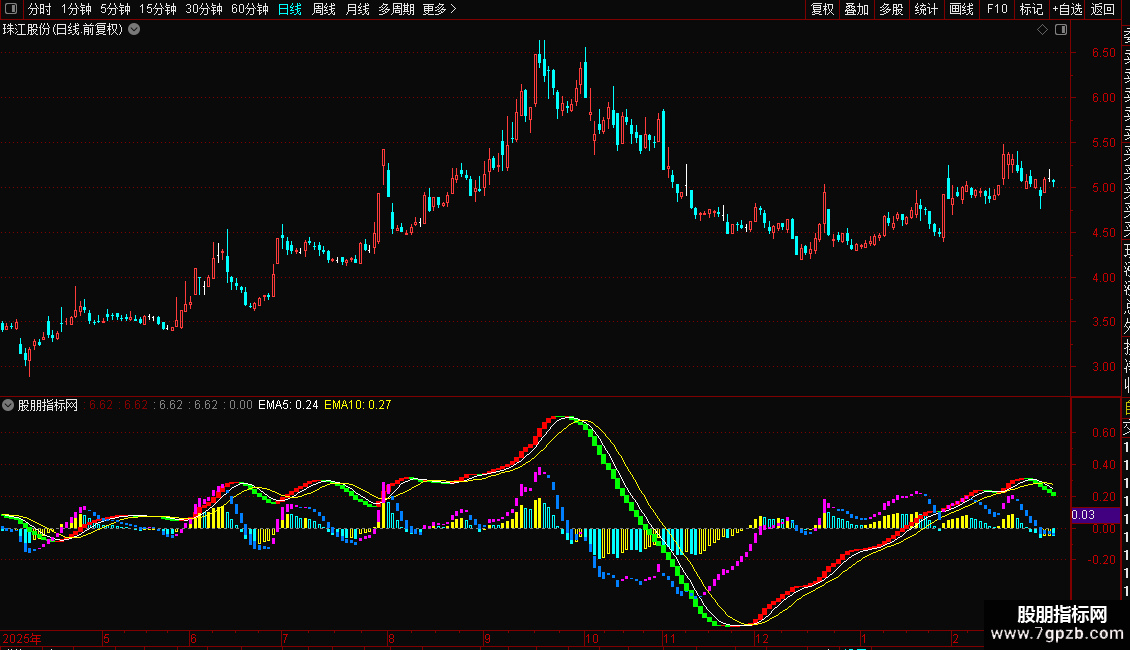
Task: Open the 统计 statistics tool
Action: pyautogui.click(x=926, y=9)
